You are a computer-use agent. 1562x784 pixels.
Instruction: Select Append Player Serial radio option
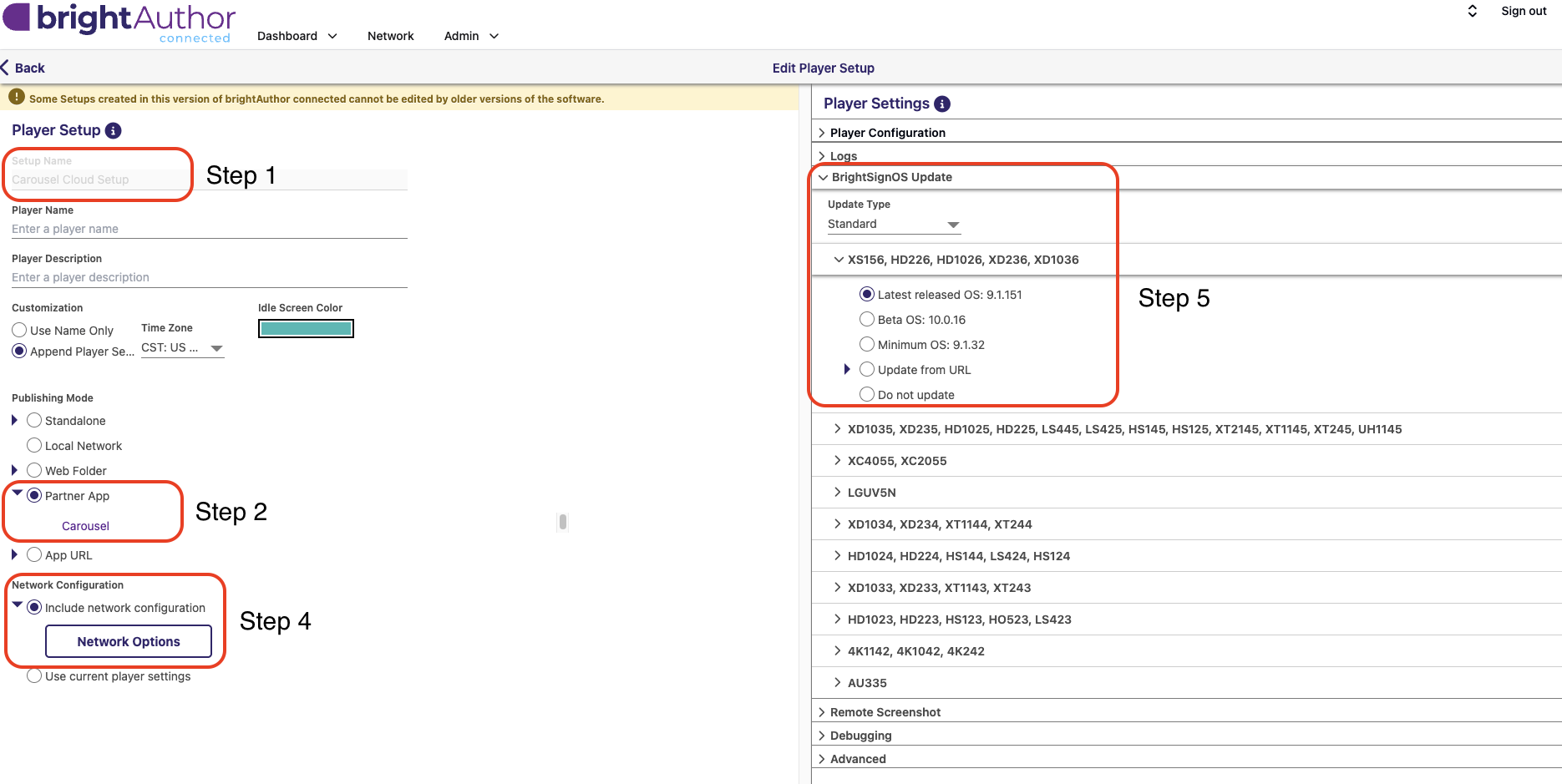tap(19, 351)
